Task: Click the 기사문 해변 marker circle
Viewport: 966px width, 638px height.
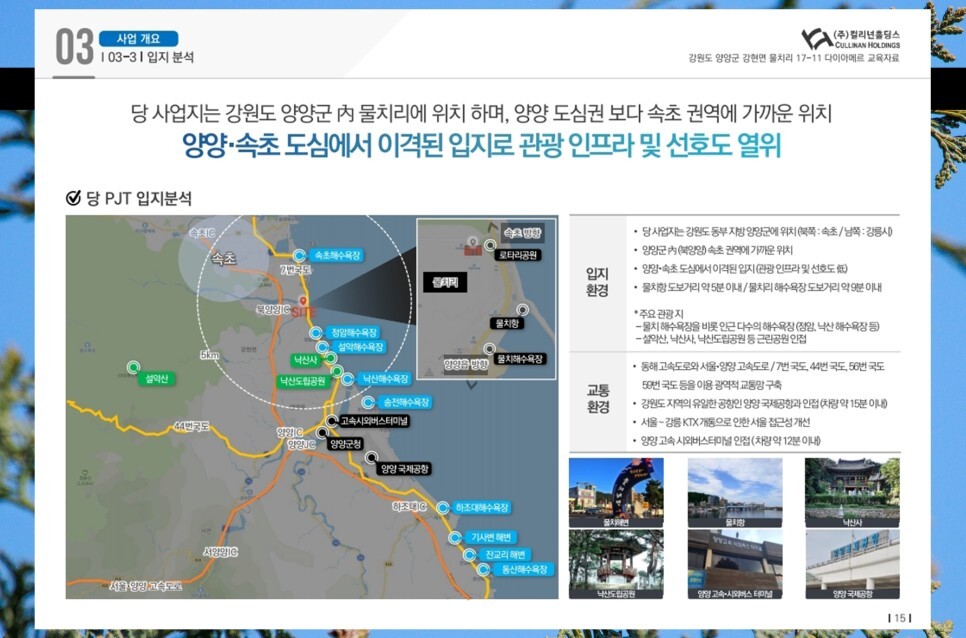Action: pyautogui.click(x=455, y=538)
